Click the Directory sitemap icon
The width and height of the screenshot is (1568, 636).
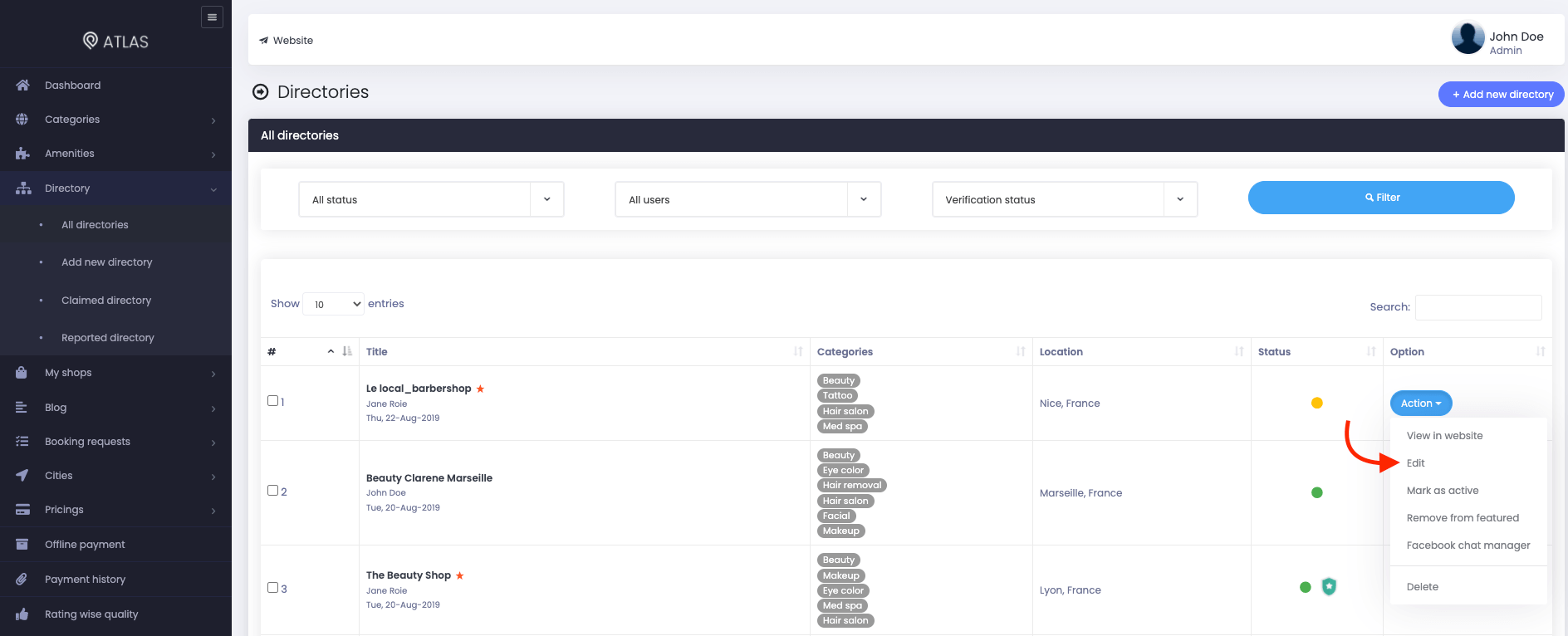23,188
